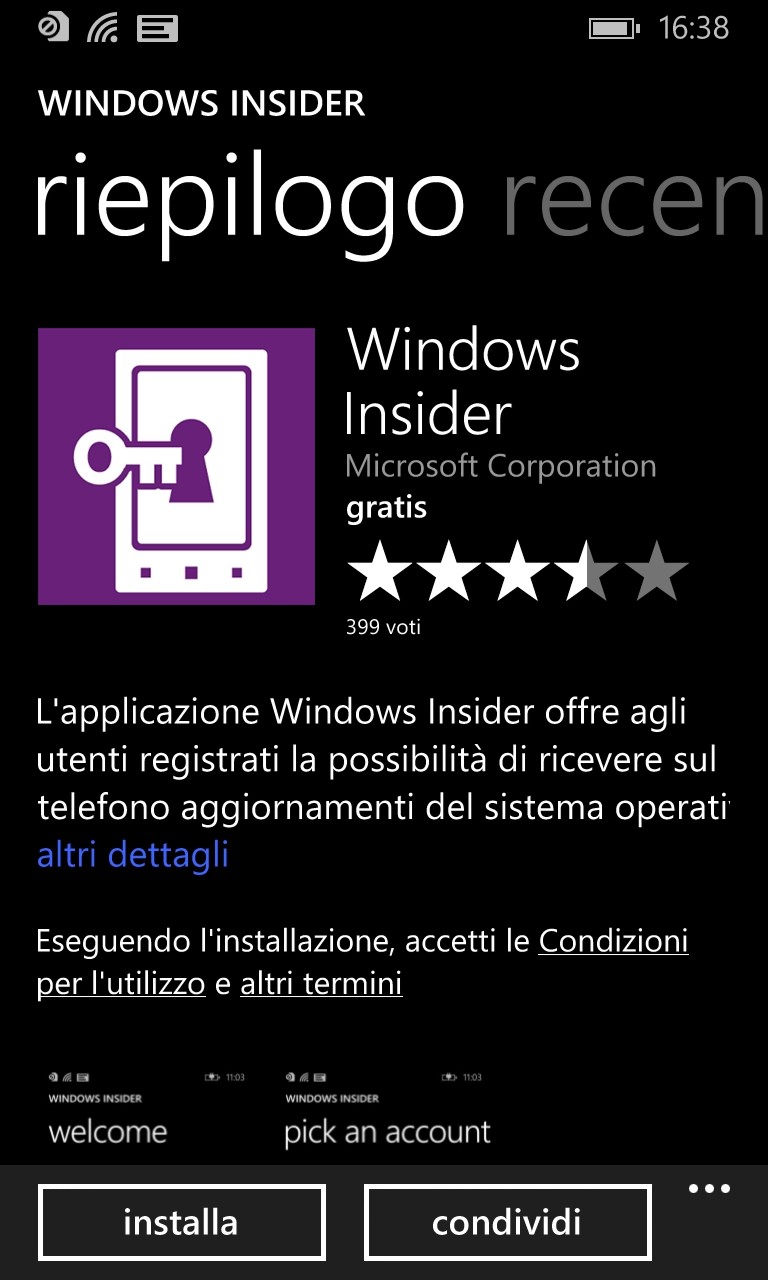Open the altri termini link

321,983
